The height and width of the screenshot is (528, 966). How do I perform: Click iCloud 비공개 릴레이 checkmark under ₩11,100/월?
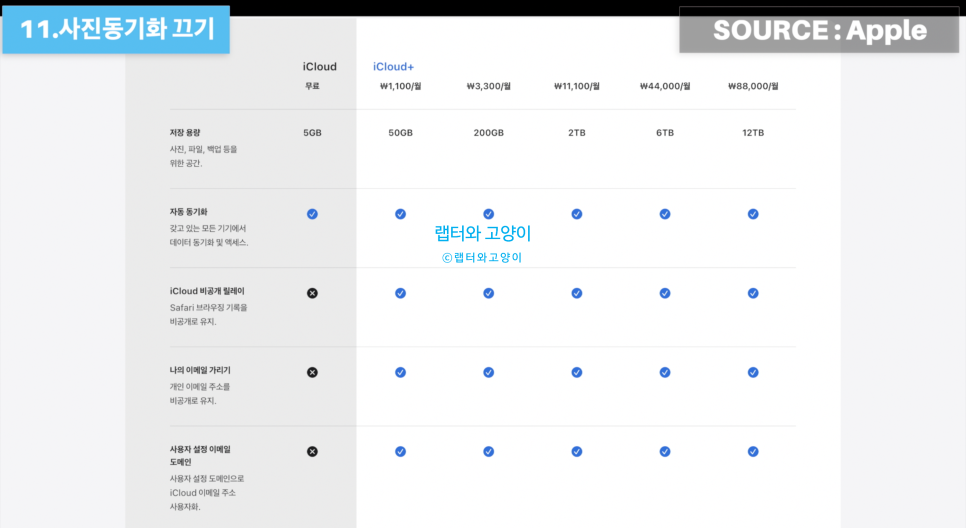577,293
